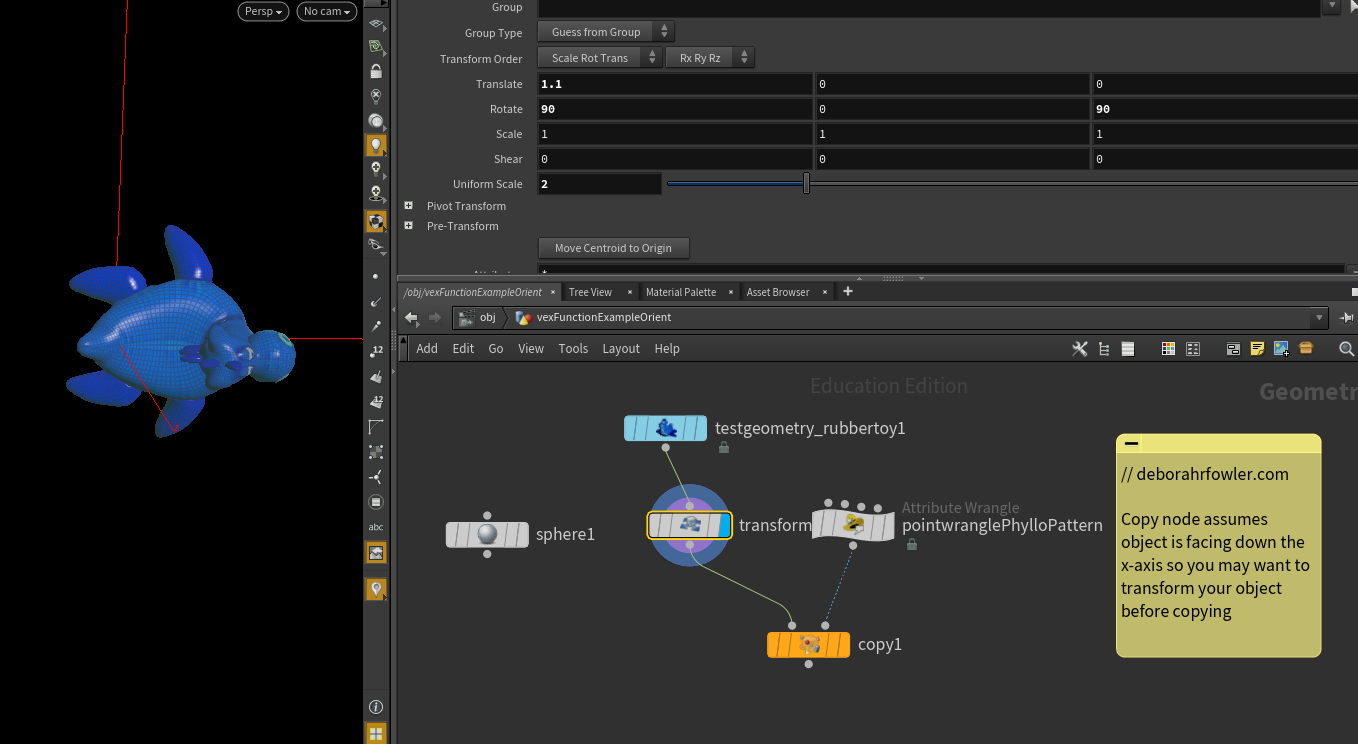Toggle the info icon near viewport bottom
Viewport: 1358px width, 744px height.
click(376, 707)
